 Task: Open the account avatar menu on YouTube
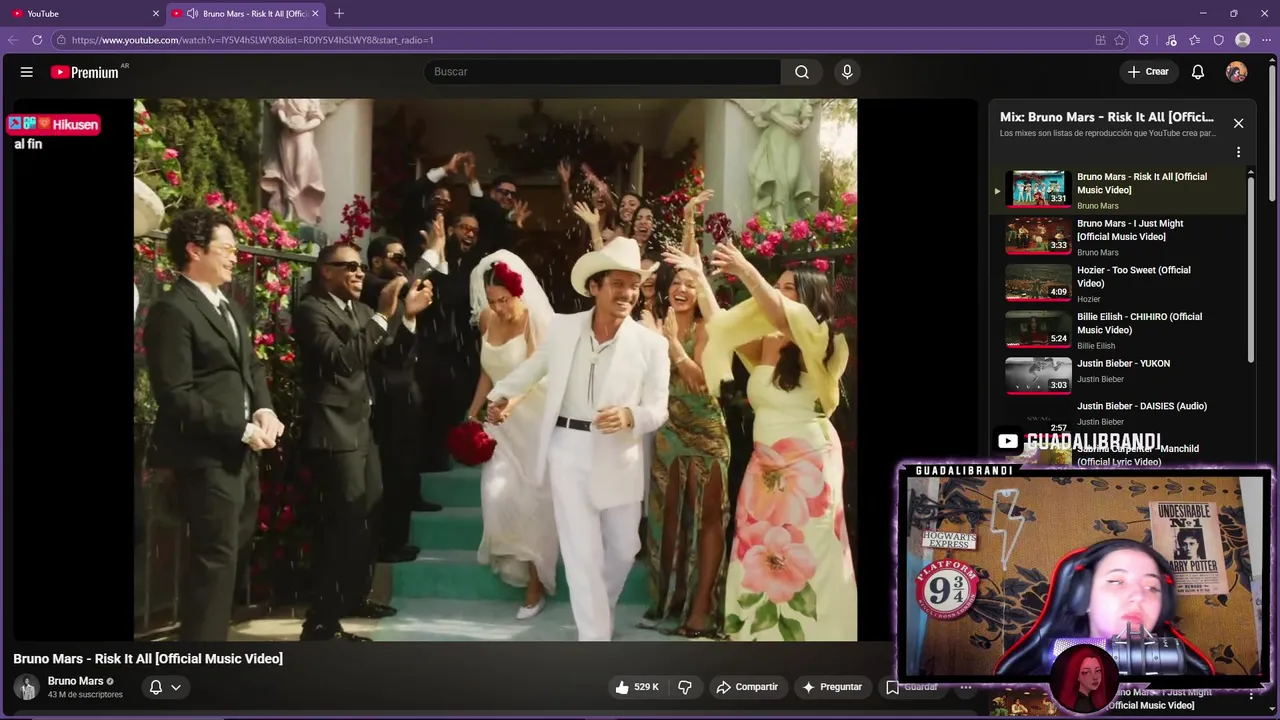pos(1237,72)
